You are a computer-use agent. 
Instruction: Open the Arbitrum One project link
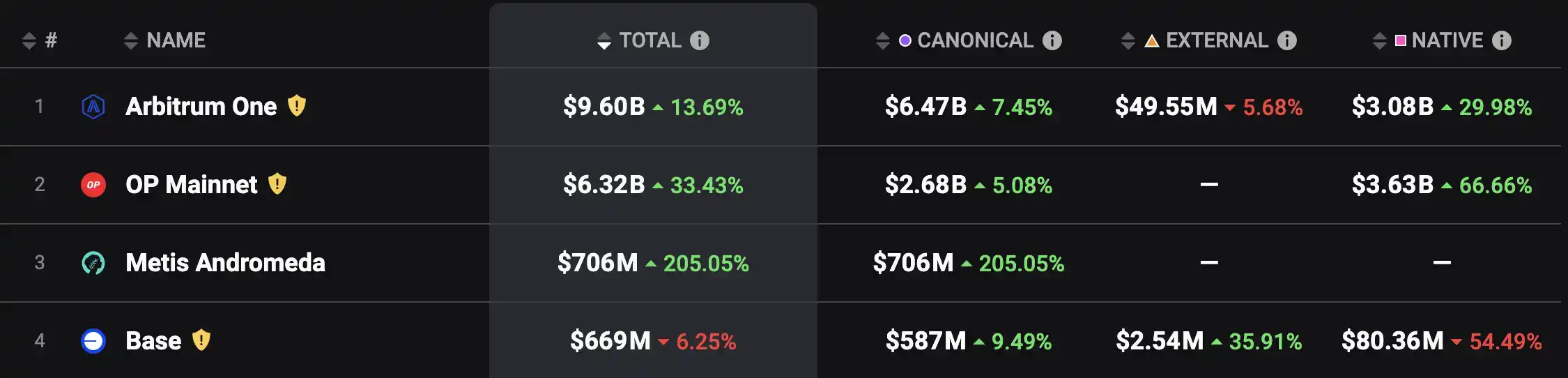click(x=201, y=107)
